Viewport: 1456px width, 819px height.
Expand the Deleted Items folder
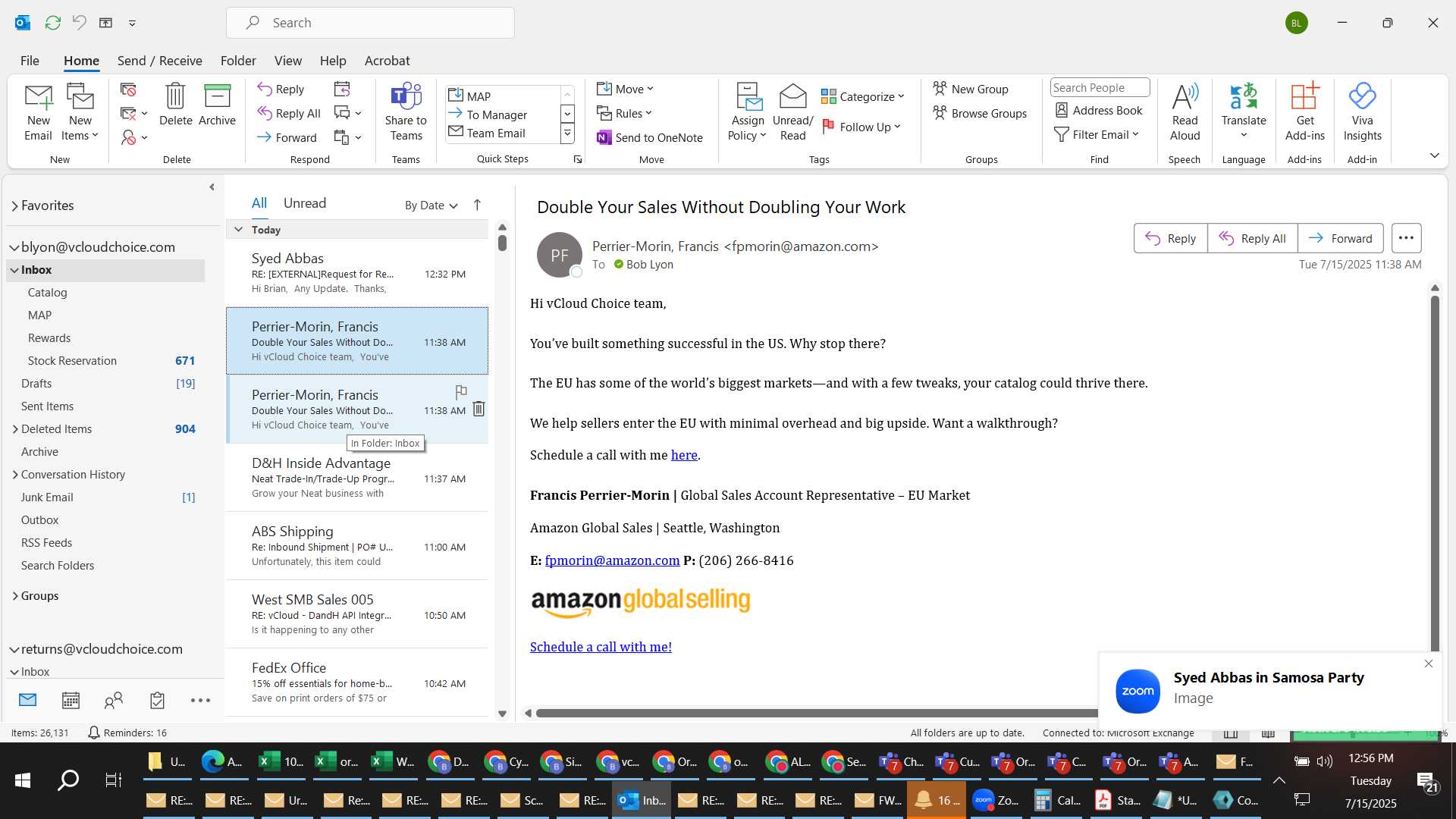coord(15,429)
